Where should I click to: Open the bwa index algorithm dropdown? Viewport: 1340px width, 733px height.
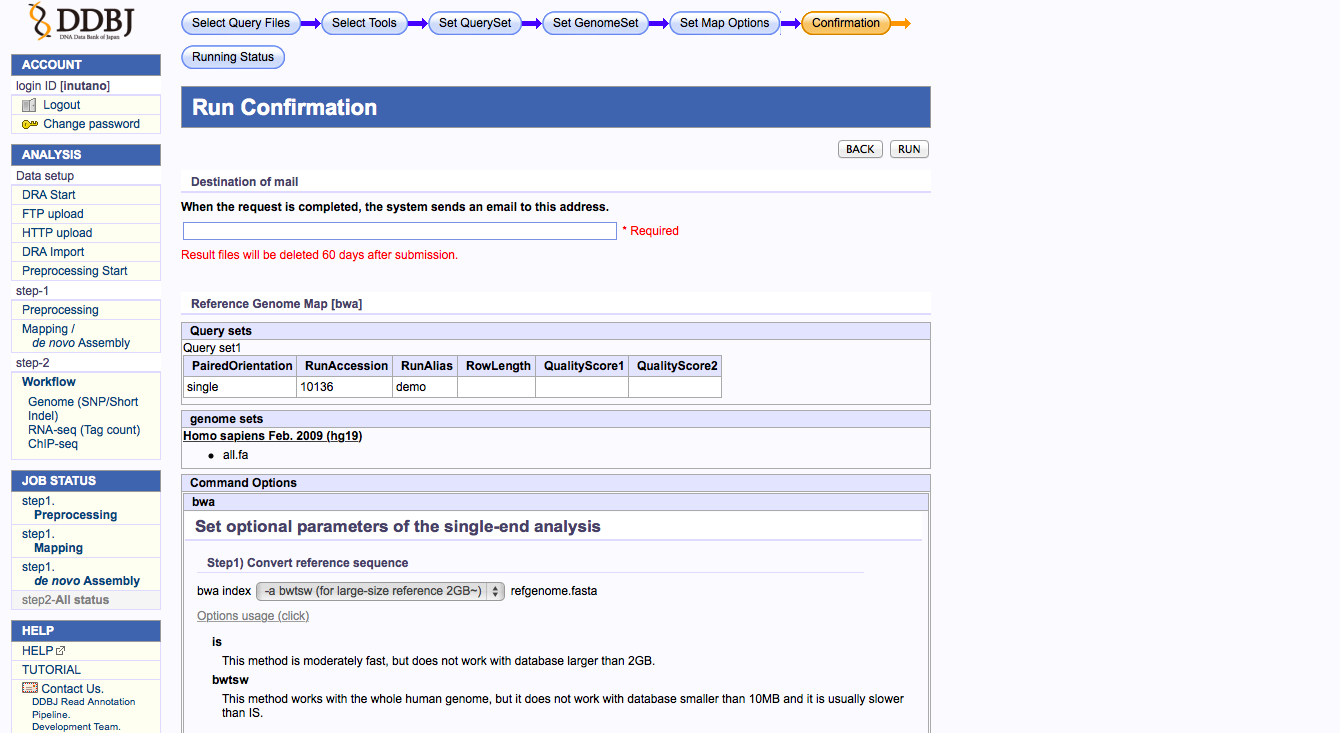[x=380, y=591]
